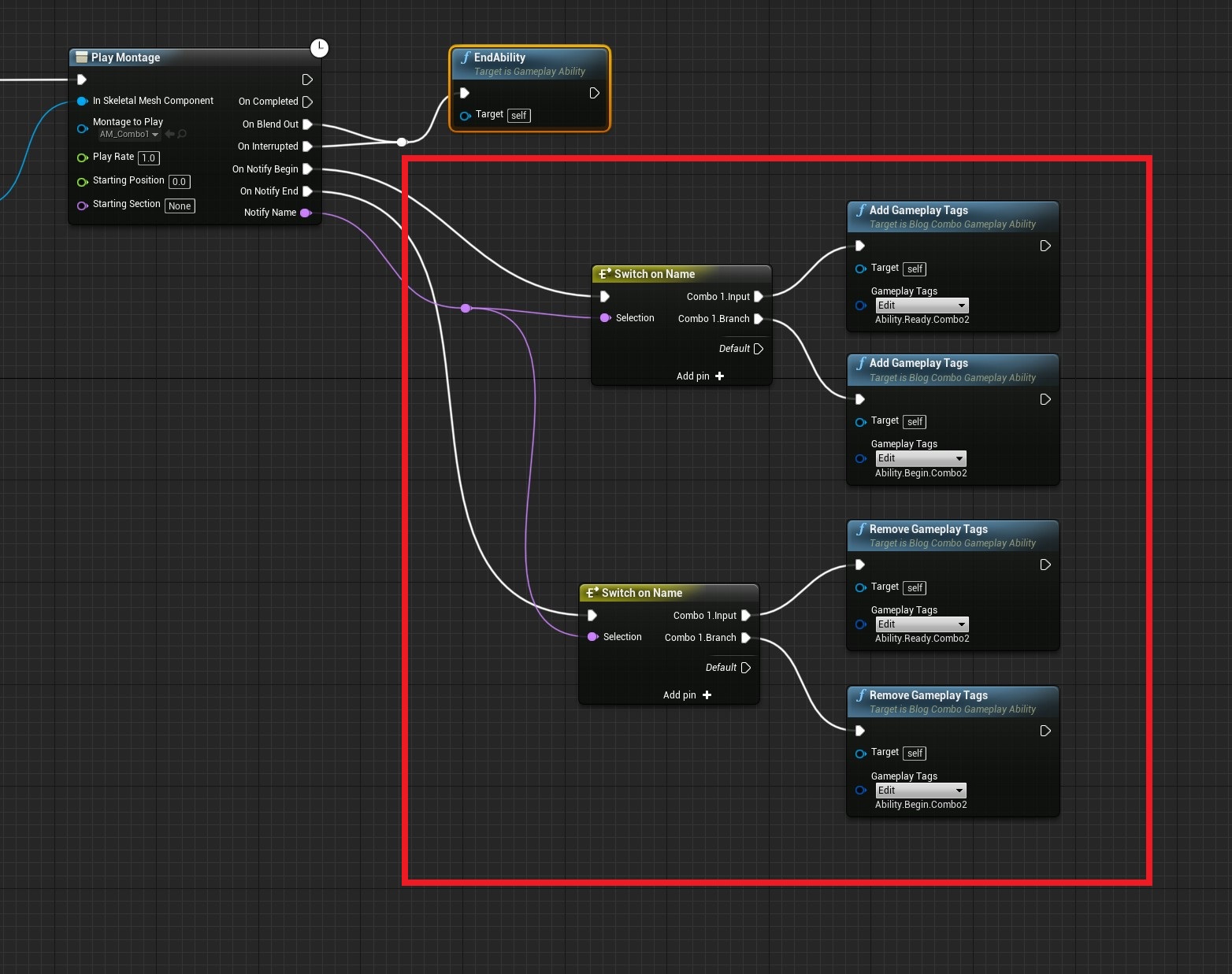Select the topmost Add Gameplay Tags node title
The width and height of the screenshot is (1232, 974).
click(x=918, y=210)
